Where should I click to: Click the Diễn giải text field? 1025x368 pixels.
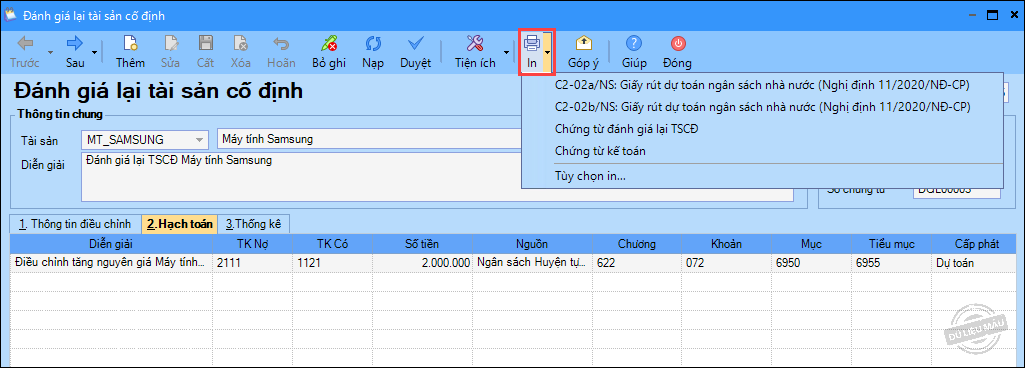pyautogui.click(x=437, y=178)
